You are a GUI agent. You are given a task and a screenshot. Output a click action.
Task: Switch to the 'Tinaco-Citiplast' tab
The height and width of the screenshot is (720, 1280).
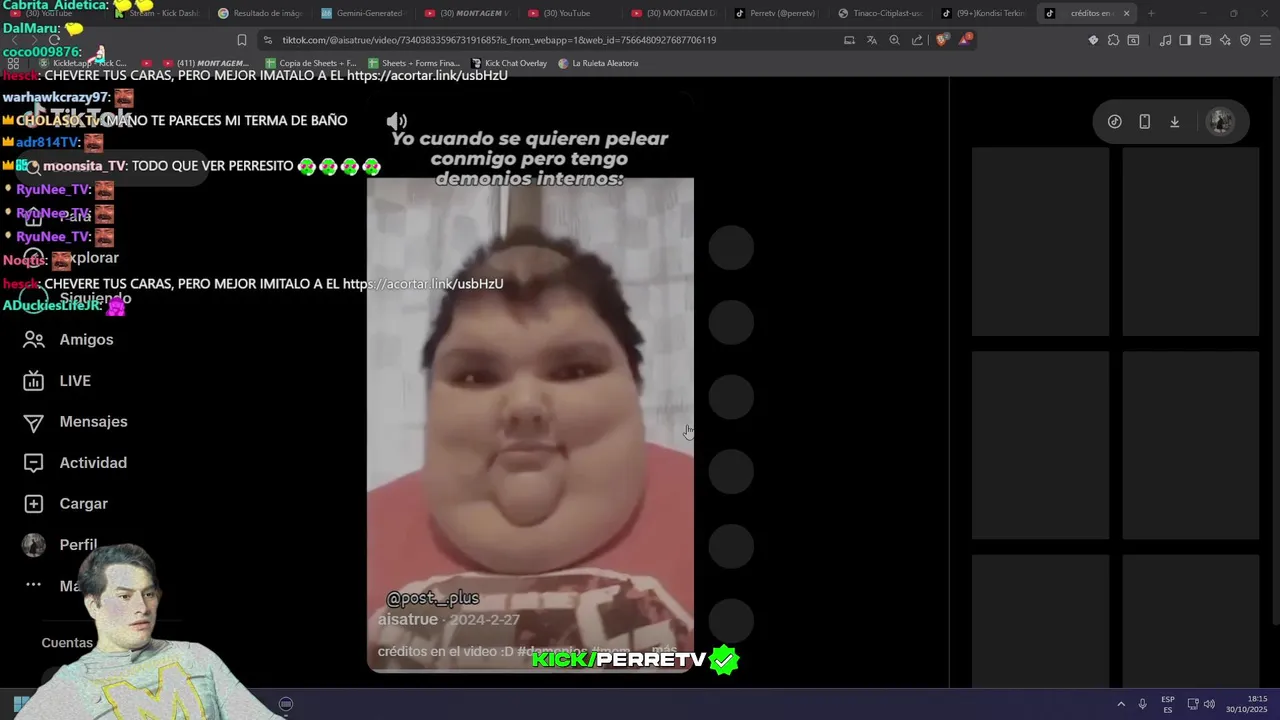(880, 13)
